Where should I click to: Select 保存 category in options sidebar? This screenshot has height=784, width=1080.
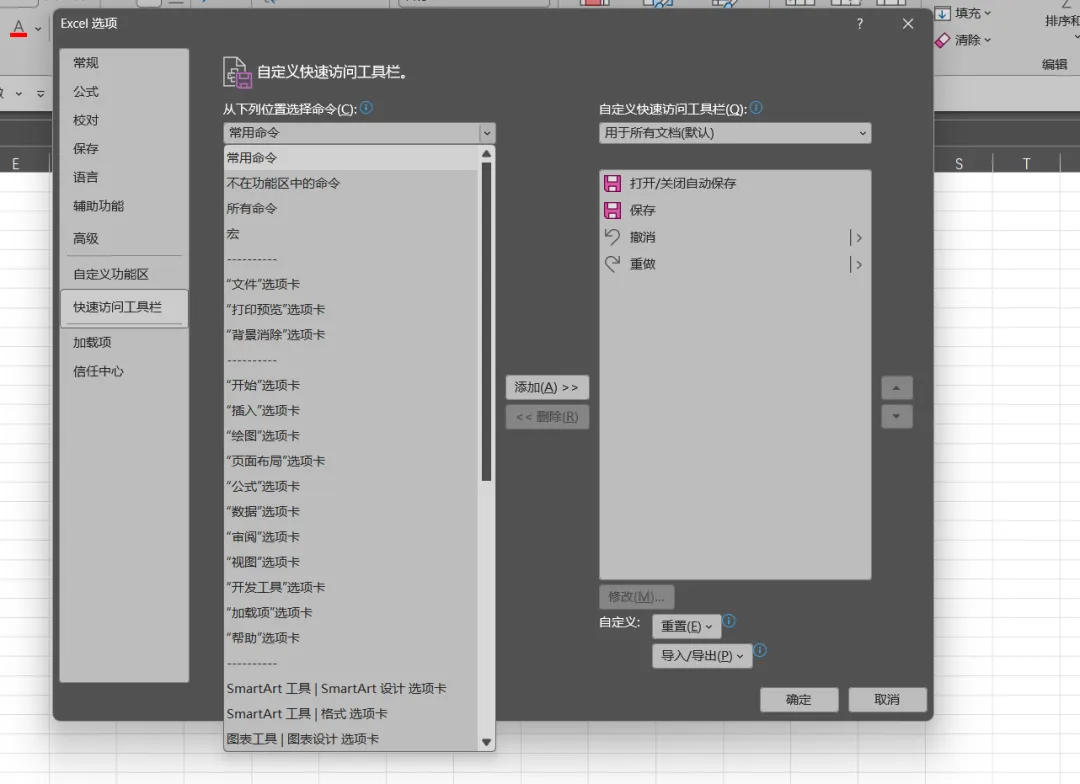point(124,149)
